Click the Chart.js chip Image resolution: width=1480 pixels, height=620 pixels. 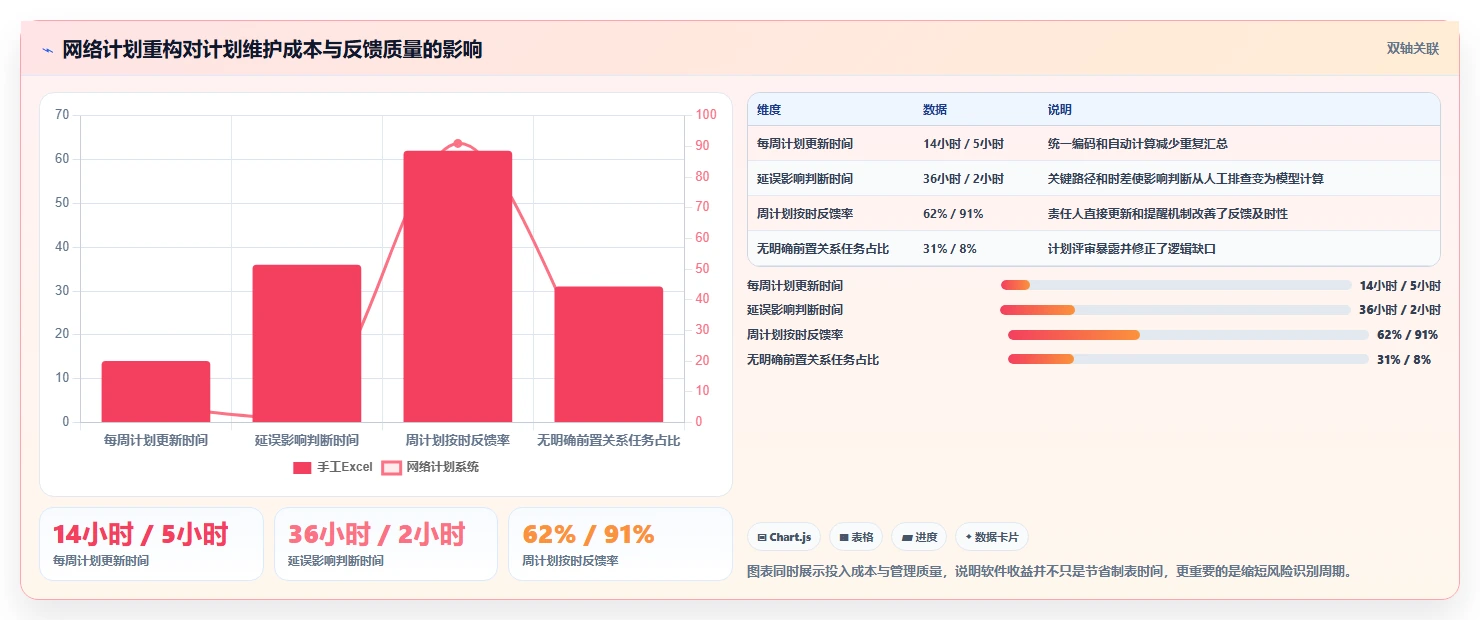(784, 537)
